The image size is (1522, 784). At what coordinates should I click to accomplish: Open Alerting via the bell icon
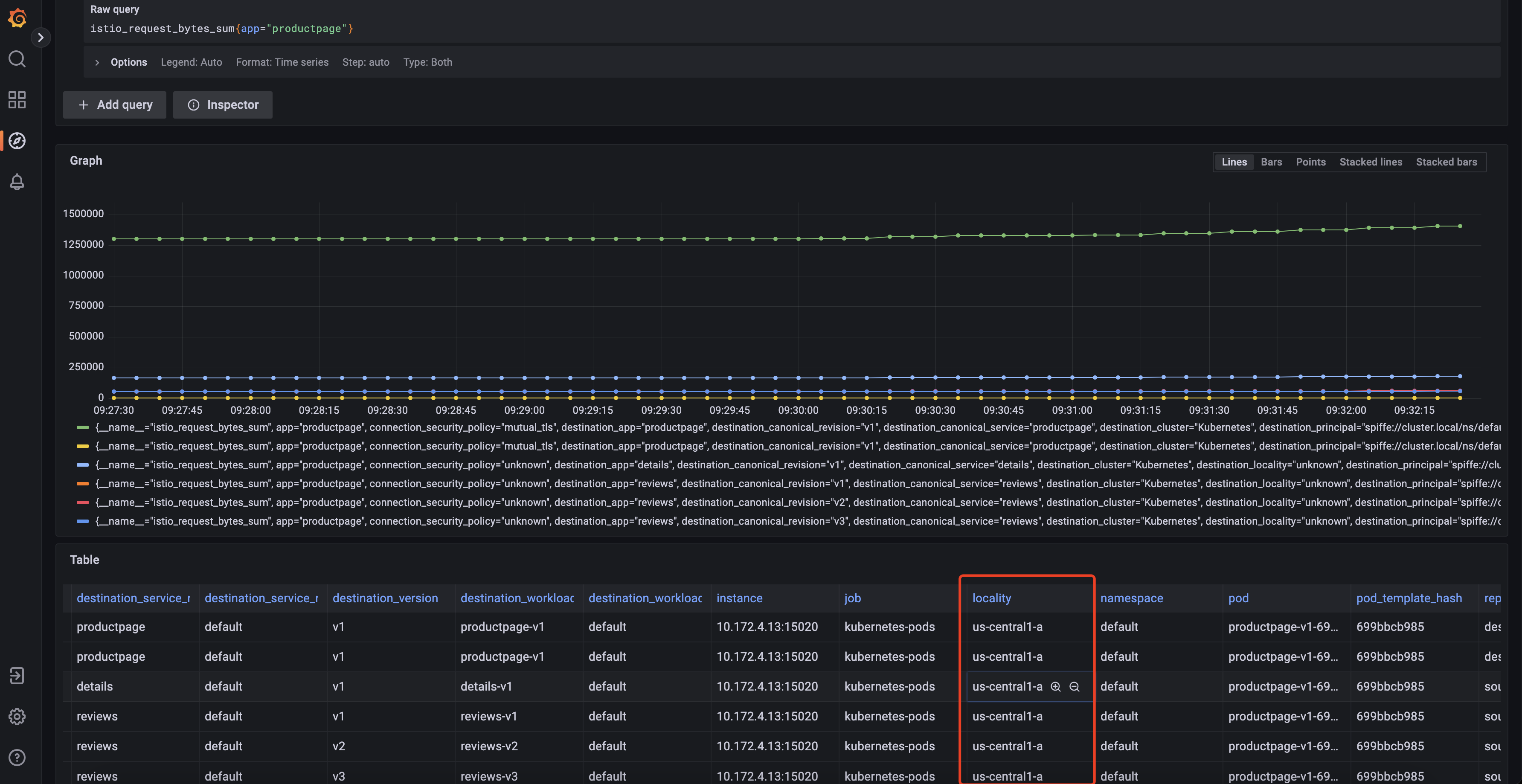click(x=17, y=181)
